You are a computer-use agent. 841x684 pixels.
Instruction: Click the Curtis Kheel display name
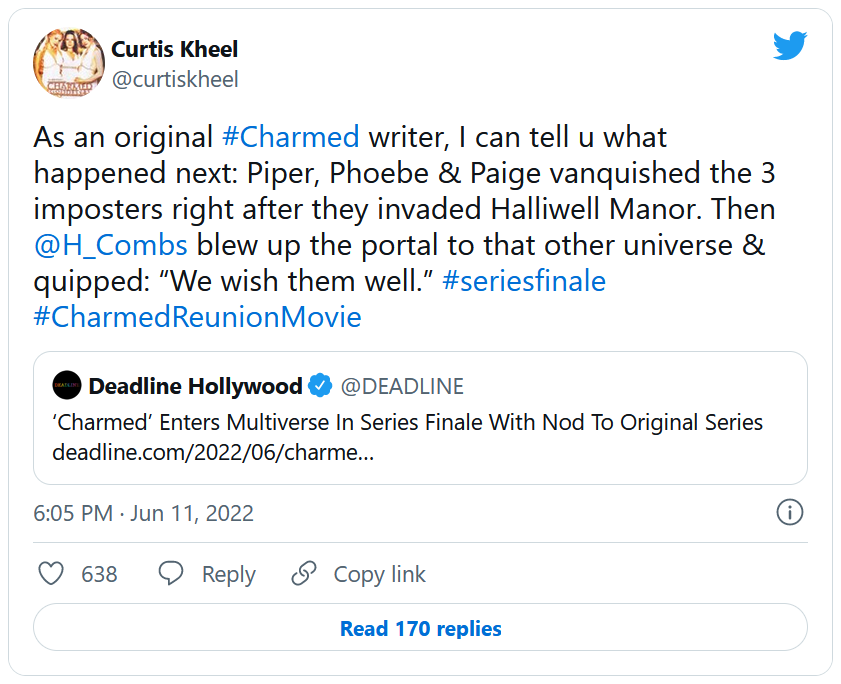(175, 49)
